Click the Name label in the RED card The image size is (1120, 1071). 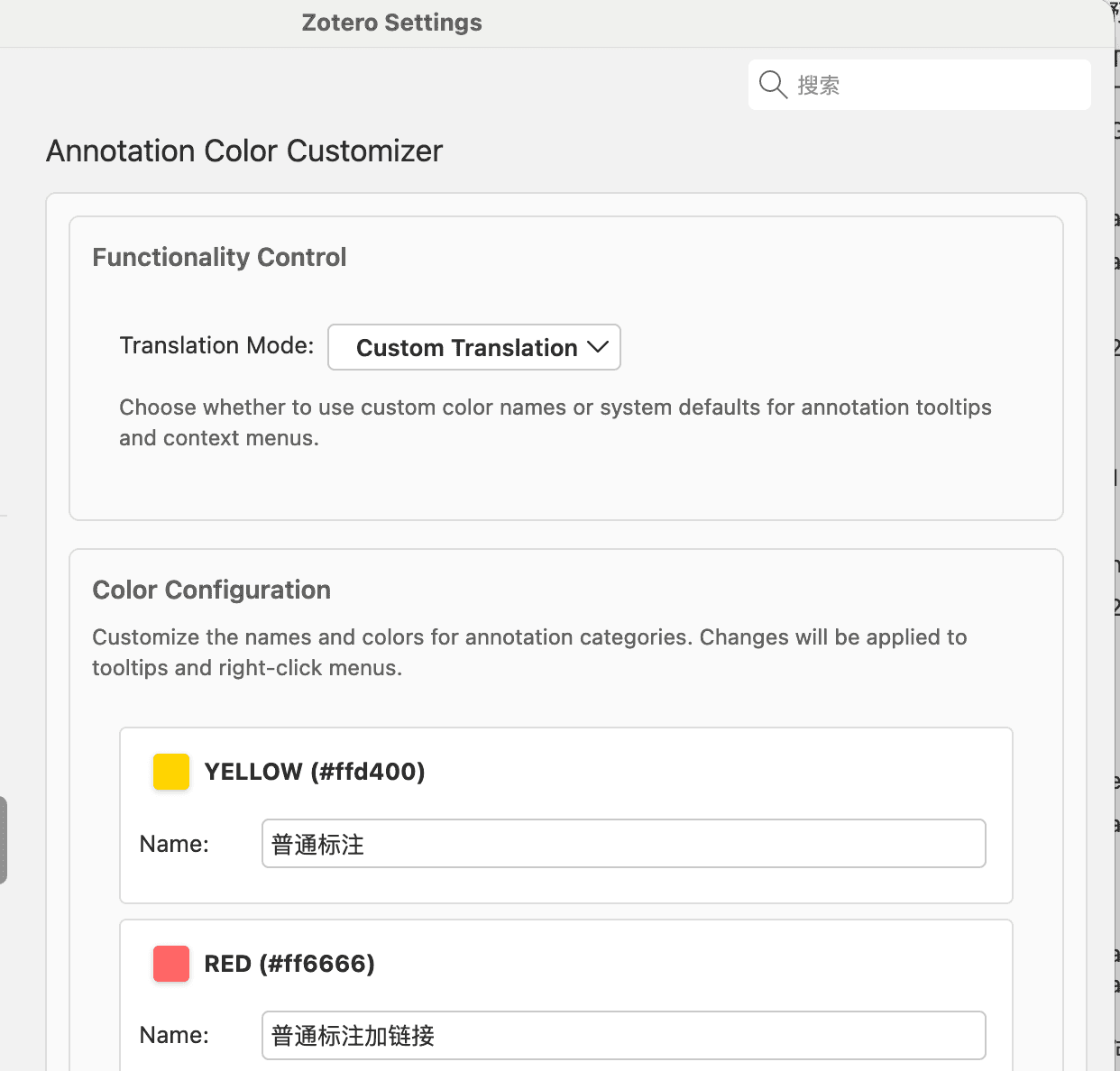coord(174,1035)
